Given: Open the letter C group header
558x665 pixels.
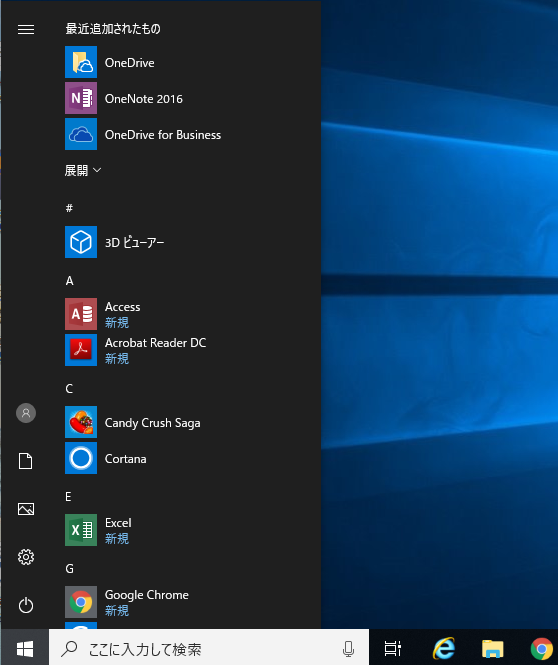Looking at the screenshot, I should click(x=69, y=389).
